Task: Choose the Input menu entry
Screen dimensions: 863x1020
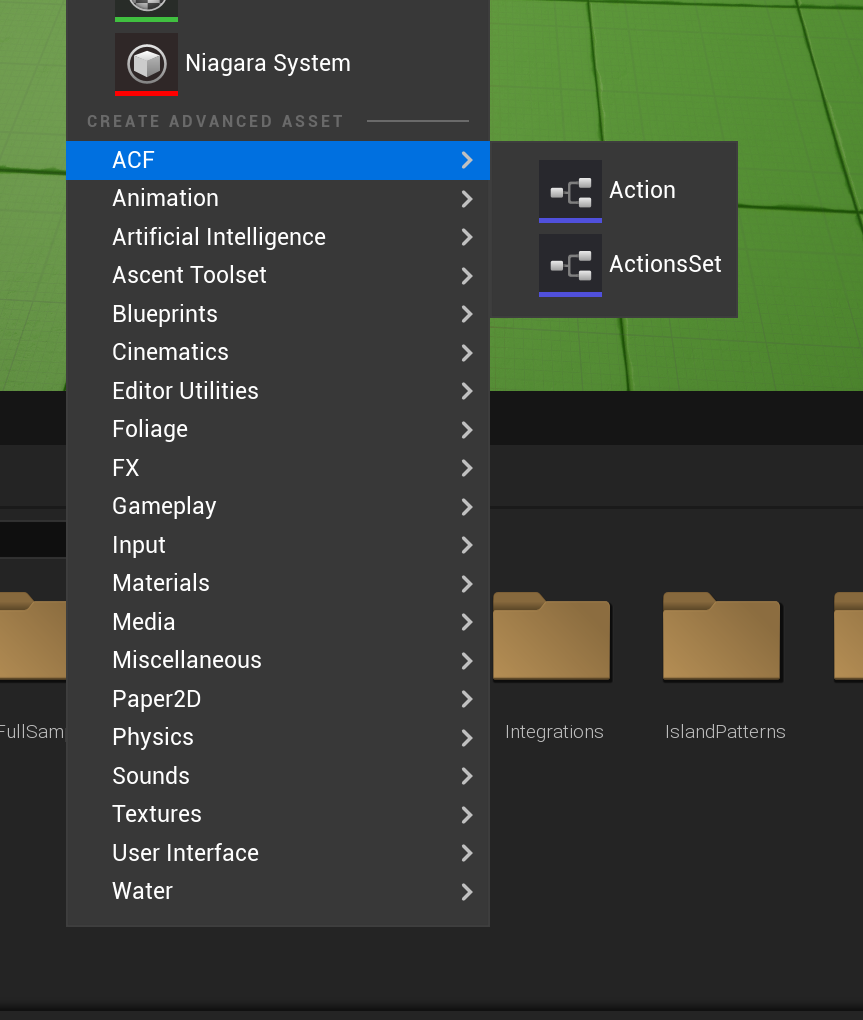Action: 139,545
